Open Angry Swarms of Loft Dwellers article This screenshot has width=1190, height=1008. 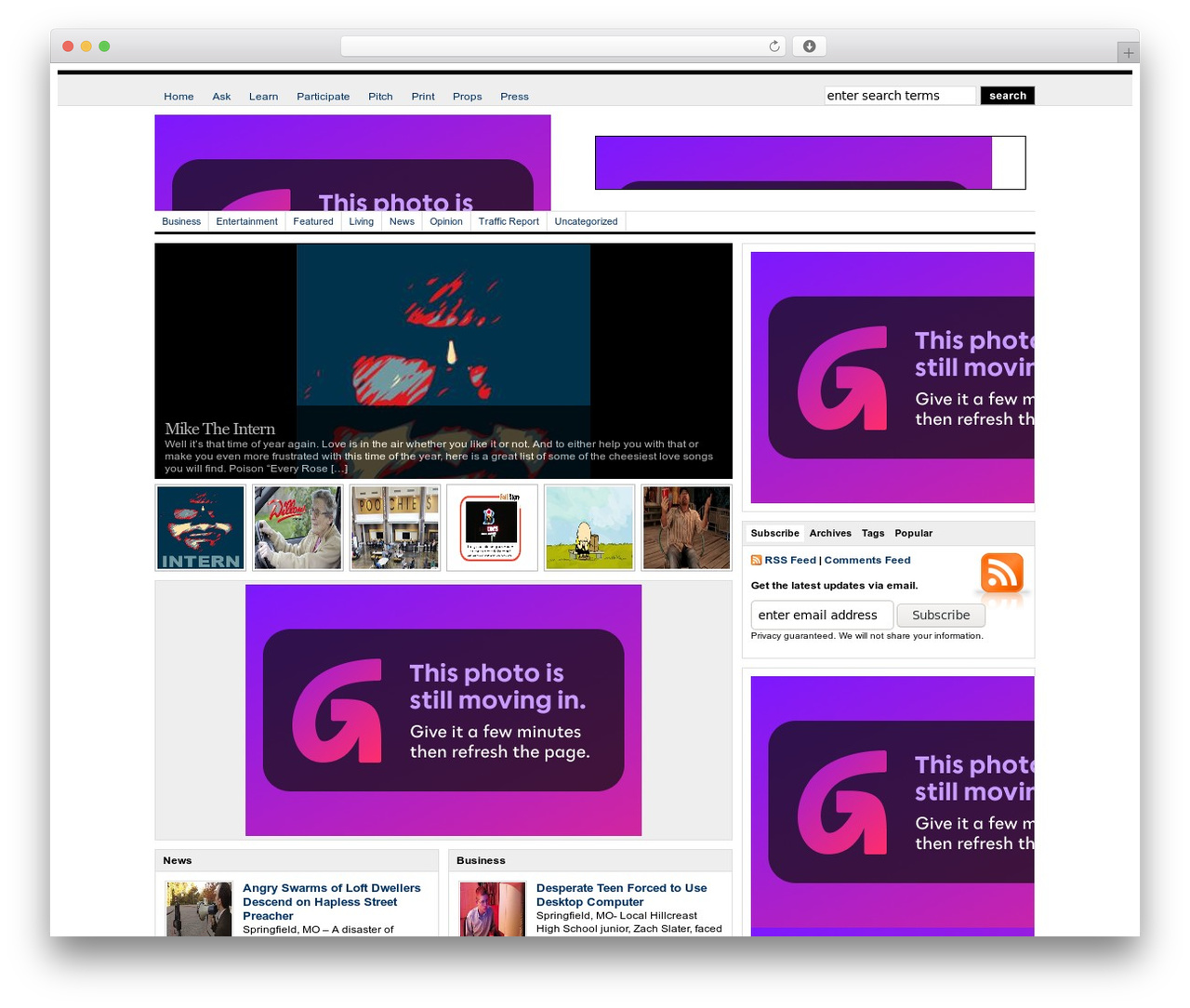point(332,902)
